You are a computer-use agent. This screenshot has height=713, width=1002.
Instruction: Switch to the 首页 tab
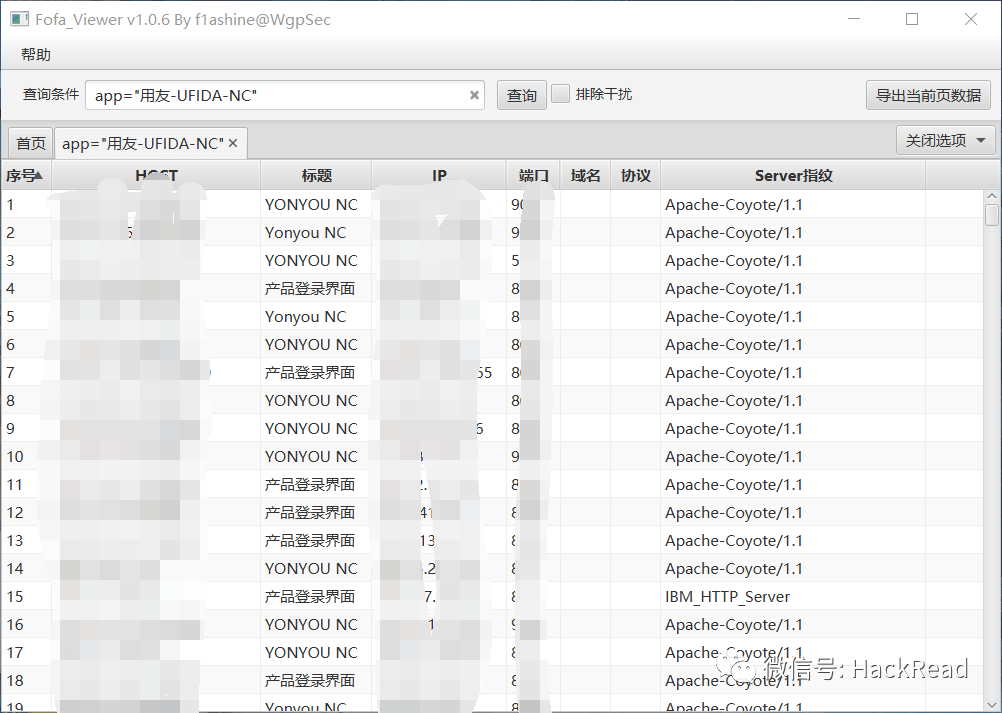click(x=31, y=143)
